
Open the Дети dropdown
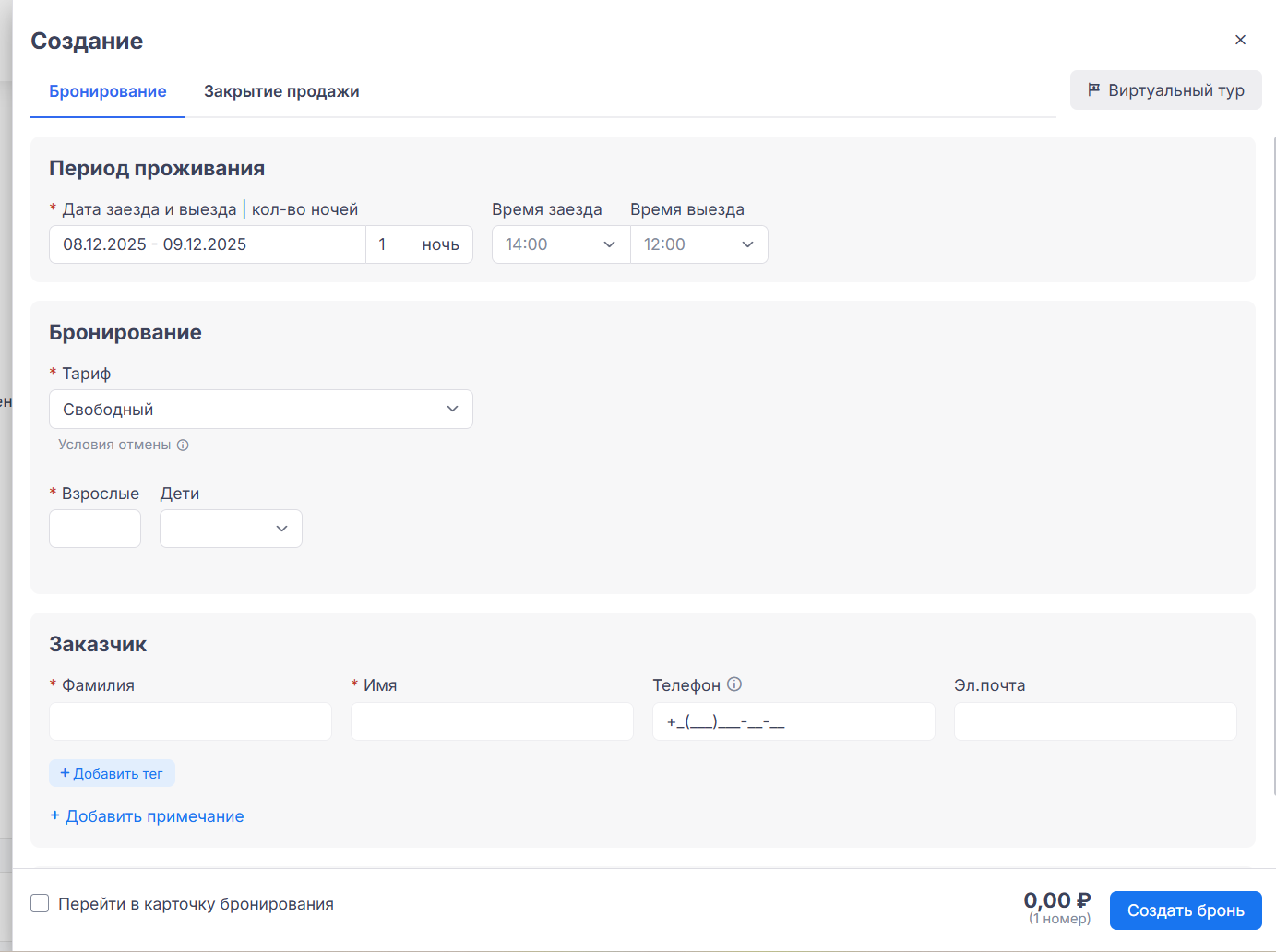pyautogui.click(x=231, y=529)
